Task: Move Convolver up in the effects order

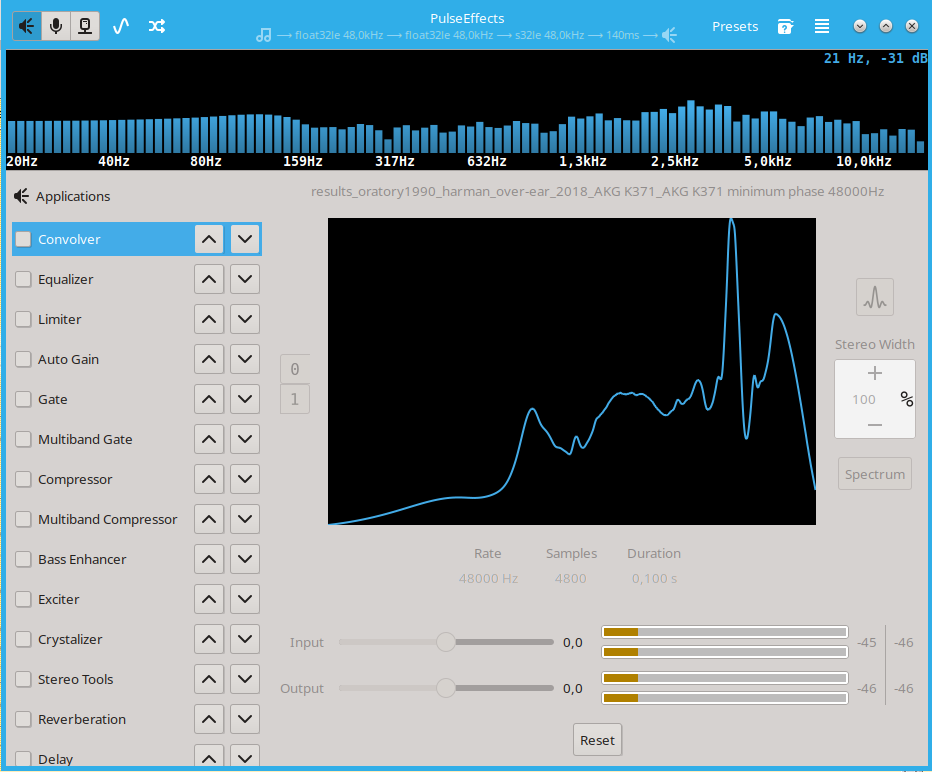Action: coord(209,240)
